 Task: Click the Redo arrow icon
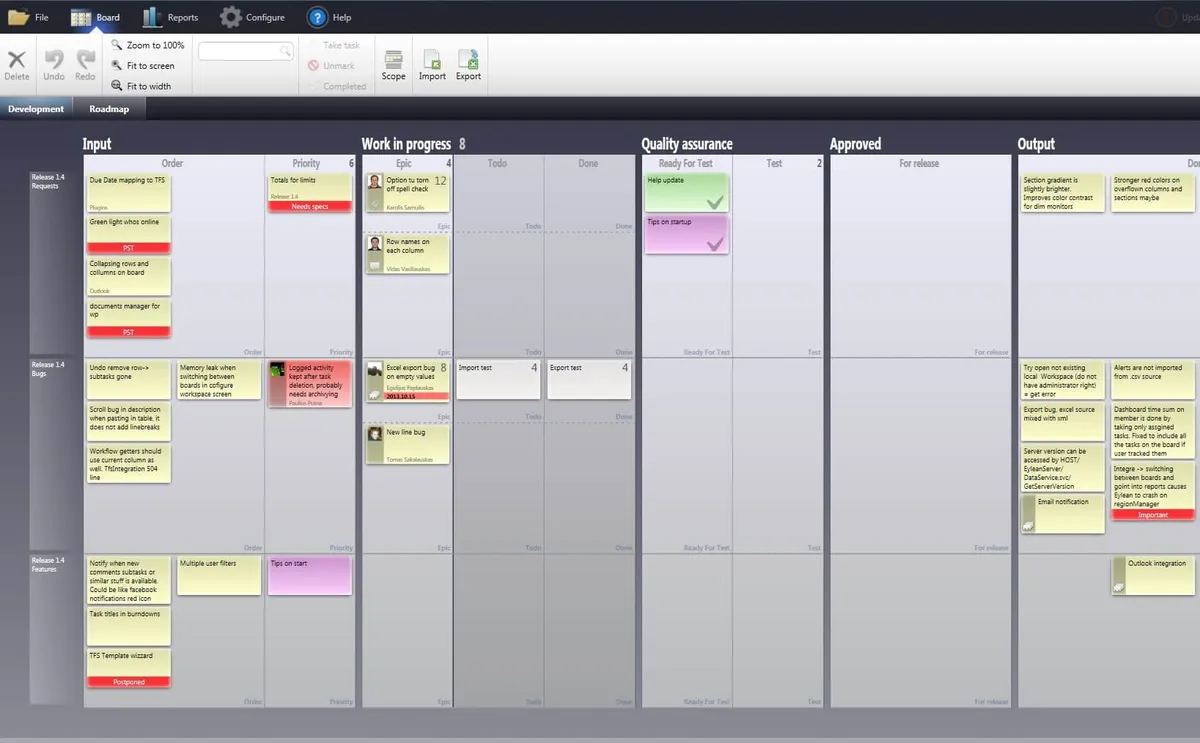[85, 60]
